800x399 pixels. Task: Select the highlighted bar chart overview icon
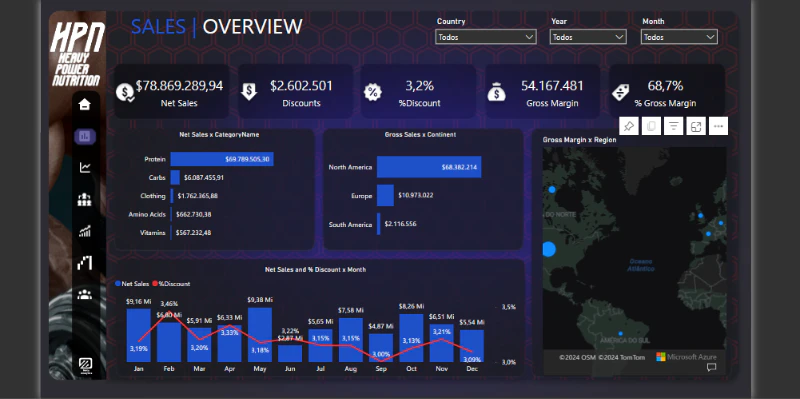(x=85, y=136)
